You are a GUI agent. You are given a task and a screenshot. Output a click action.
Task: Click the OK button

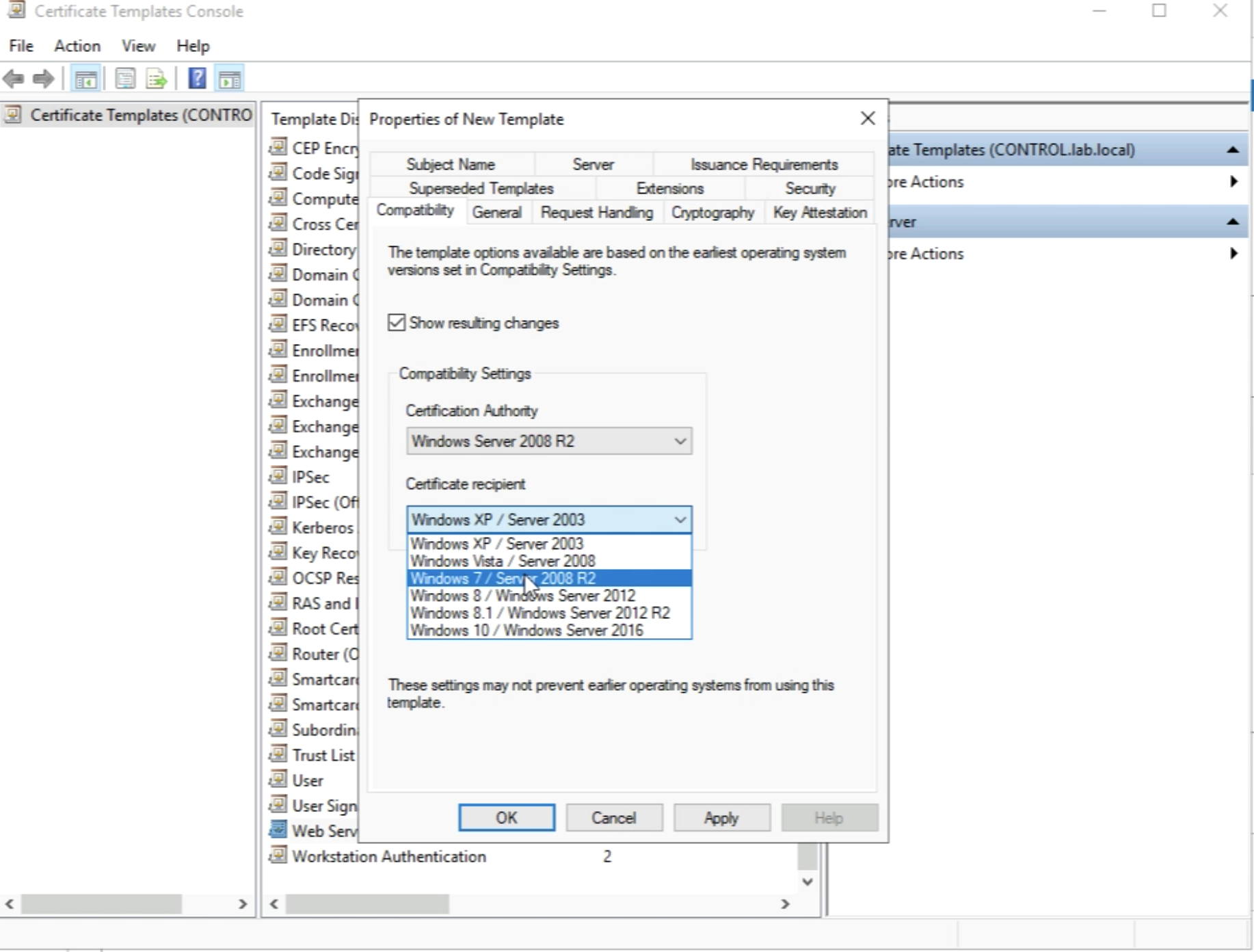point(506,818)
